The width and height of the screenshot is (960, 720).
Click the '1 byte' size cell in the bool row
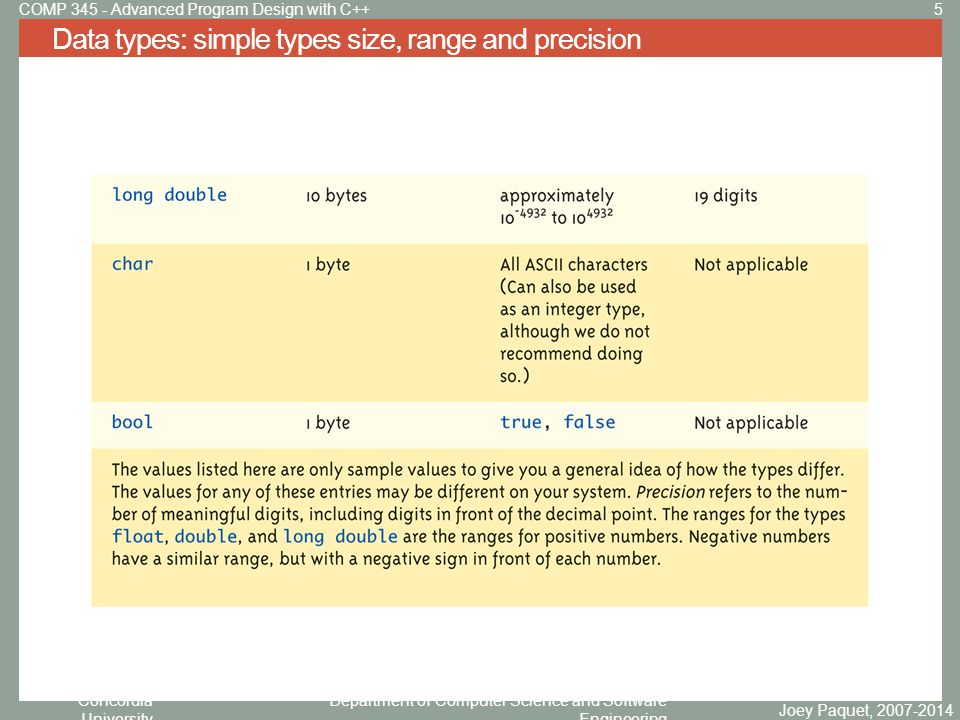click(328, 423)
